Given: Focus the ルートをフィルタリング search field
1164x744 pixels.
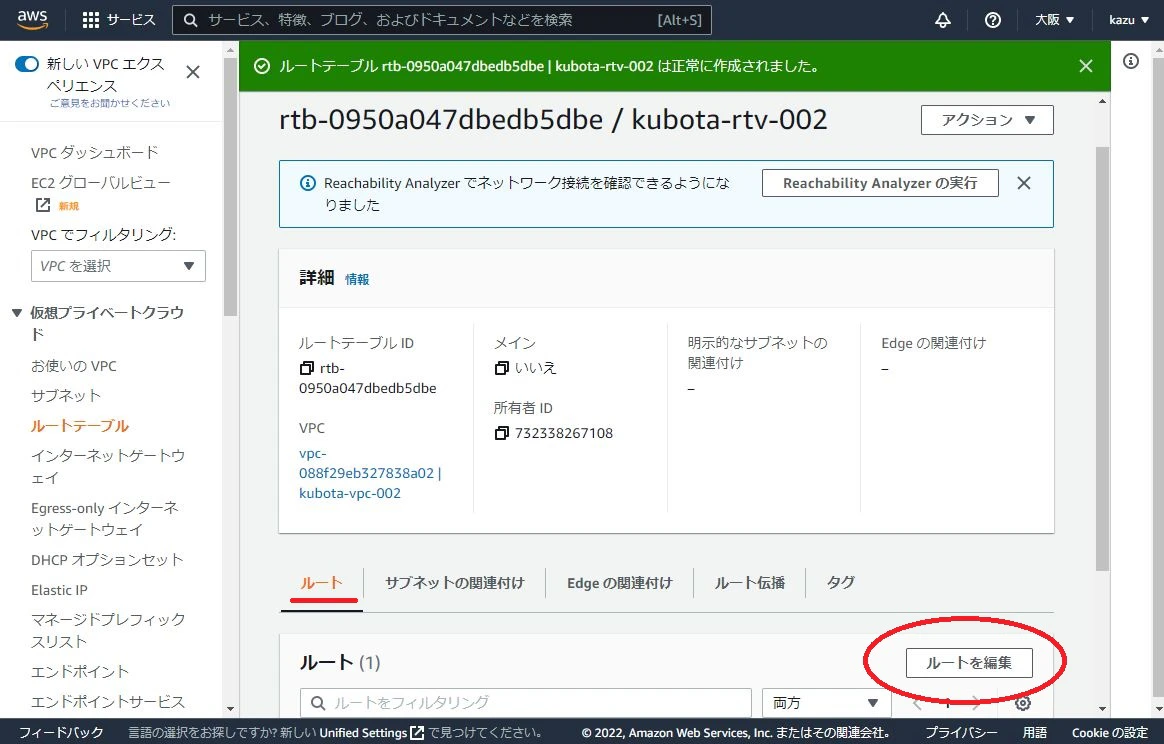Looking at the screenshot, I should tap(526, 702).
